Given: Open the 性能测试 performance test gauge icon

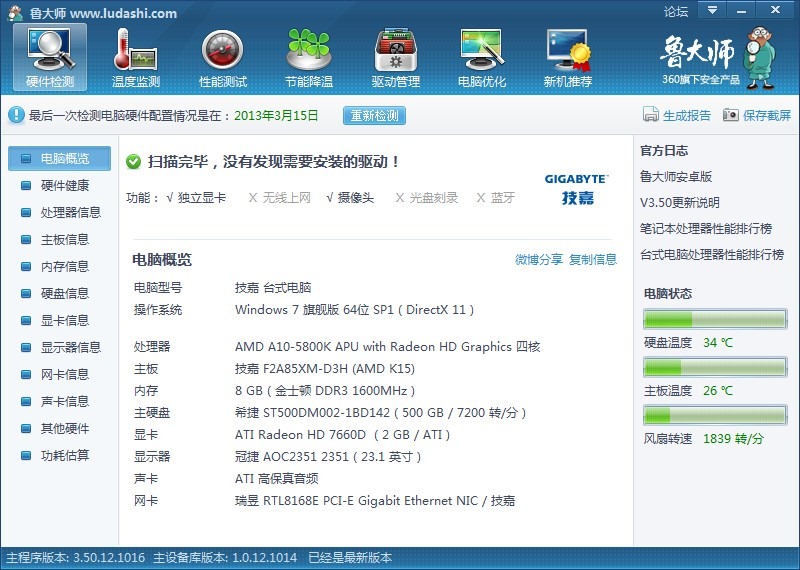Looking at the screenshot, I should 222,57.
